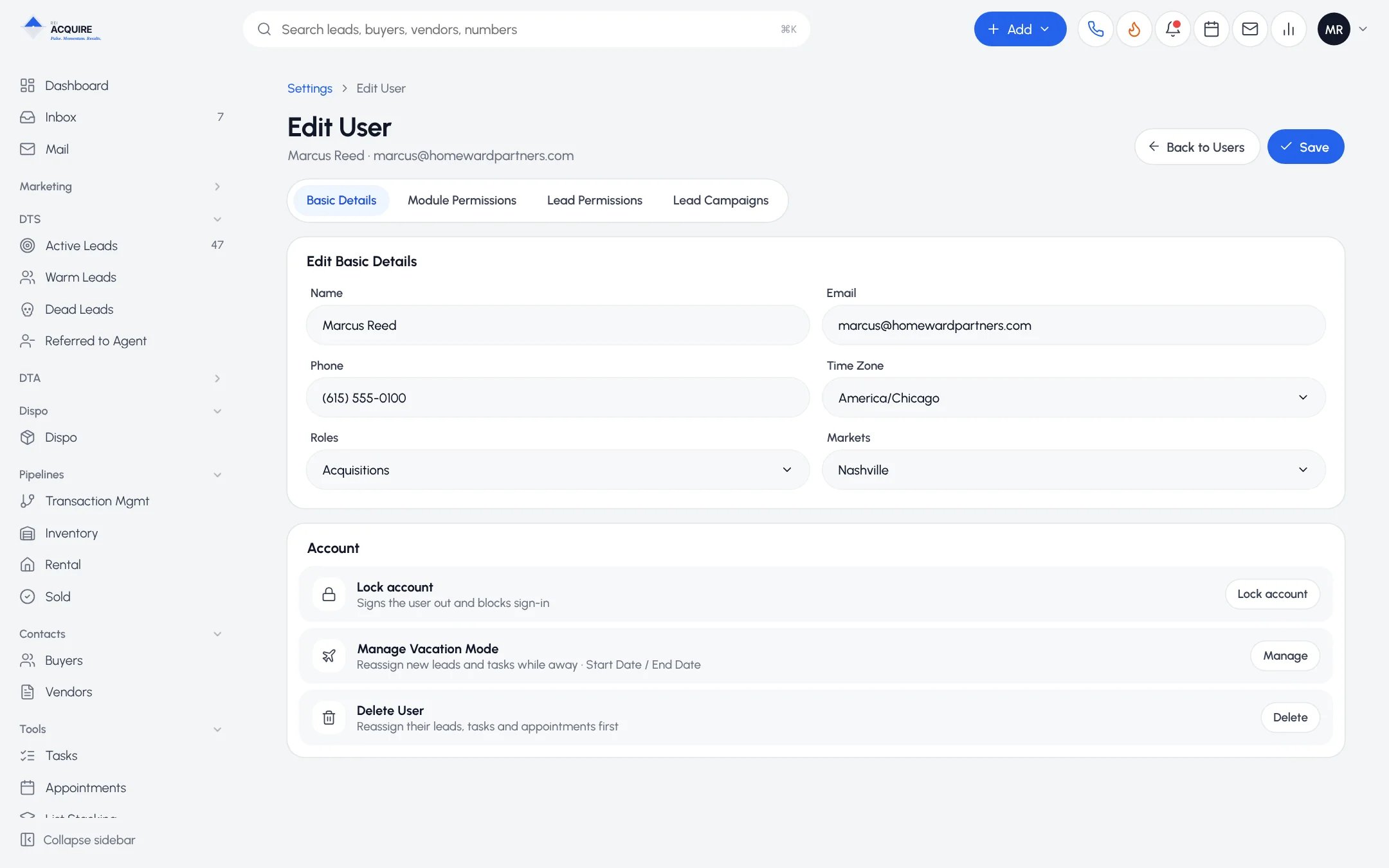
Task: Open Sold in sidebar
Action: point(122,597)
